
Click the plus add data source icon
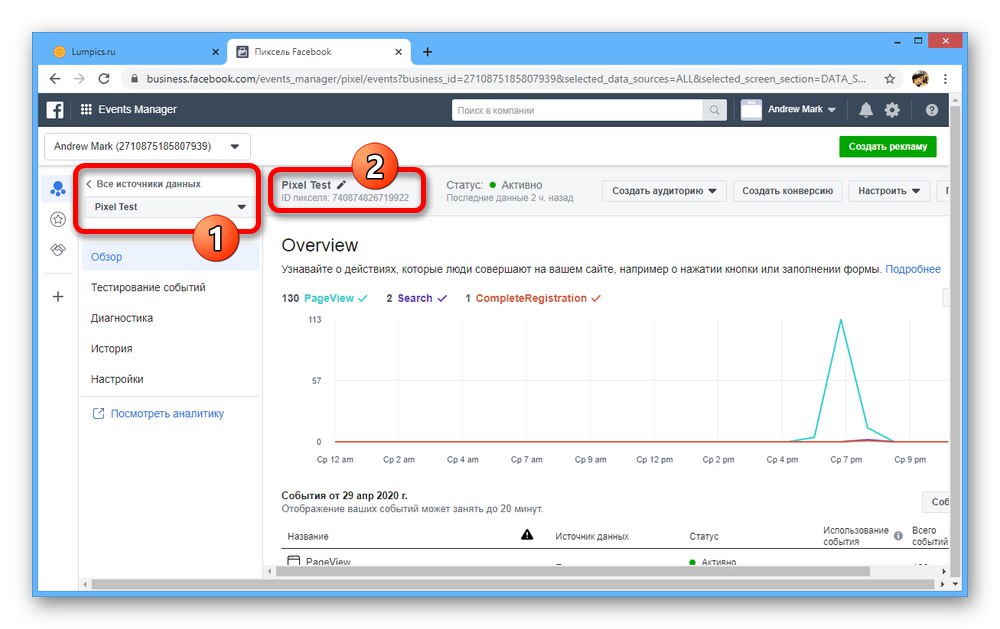pyautogui.click(x=58, y=297)
